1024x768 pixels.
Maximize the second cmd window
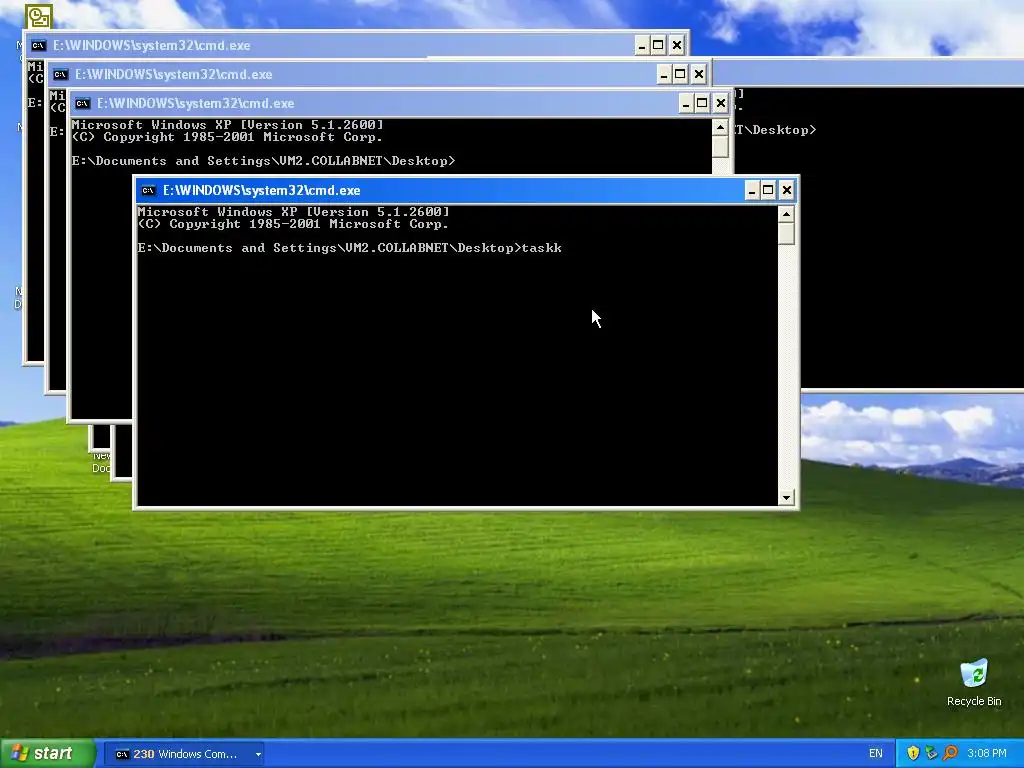680,74
